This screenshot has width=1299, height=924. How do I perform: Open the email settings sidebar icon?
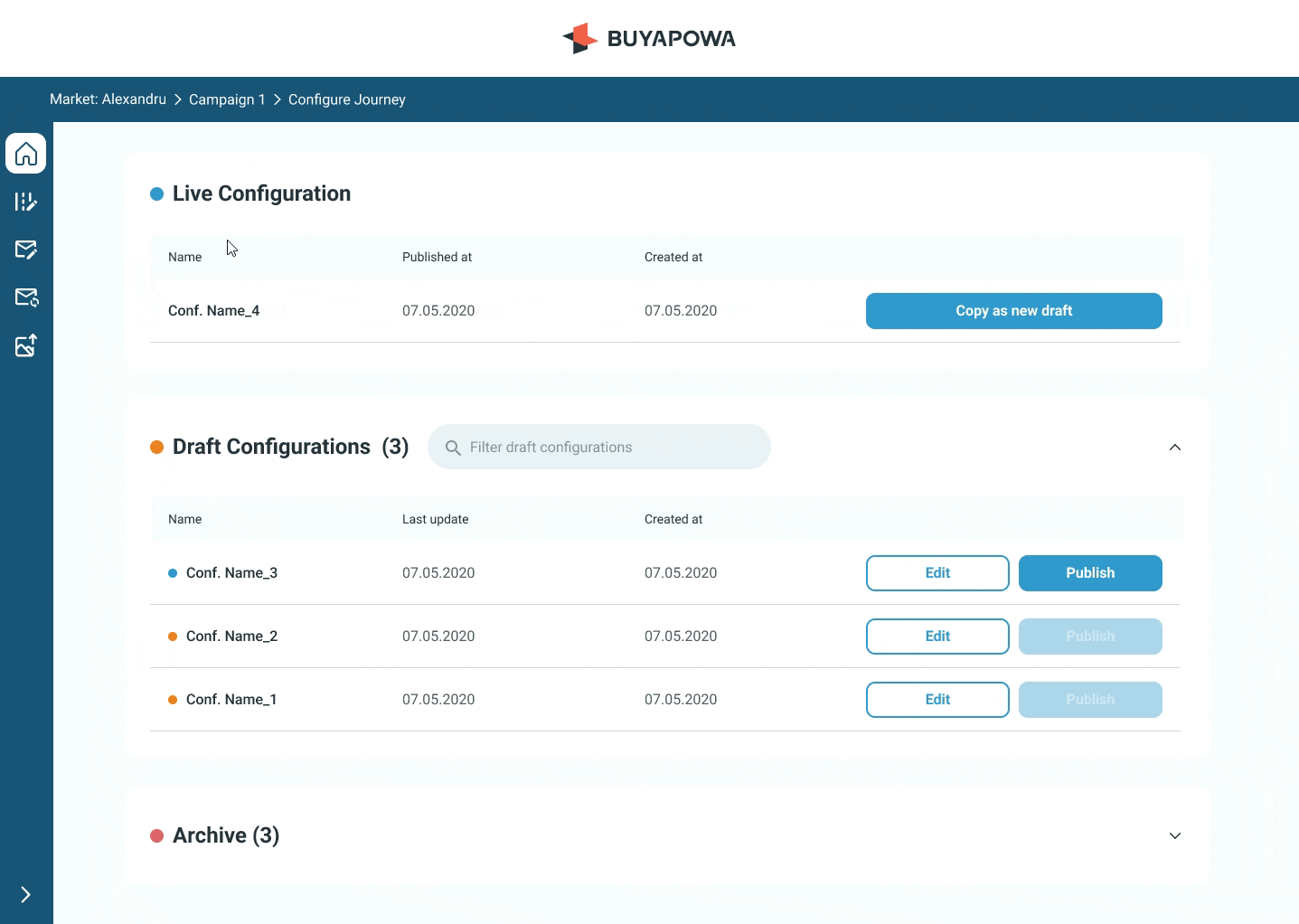tap(26, 297)
